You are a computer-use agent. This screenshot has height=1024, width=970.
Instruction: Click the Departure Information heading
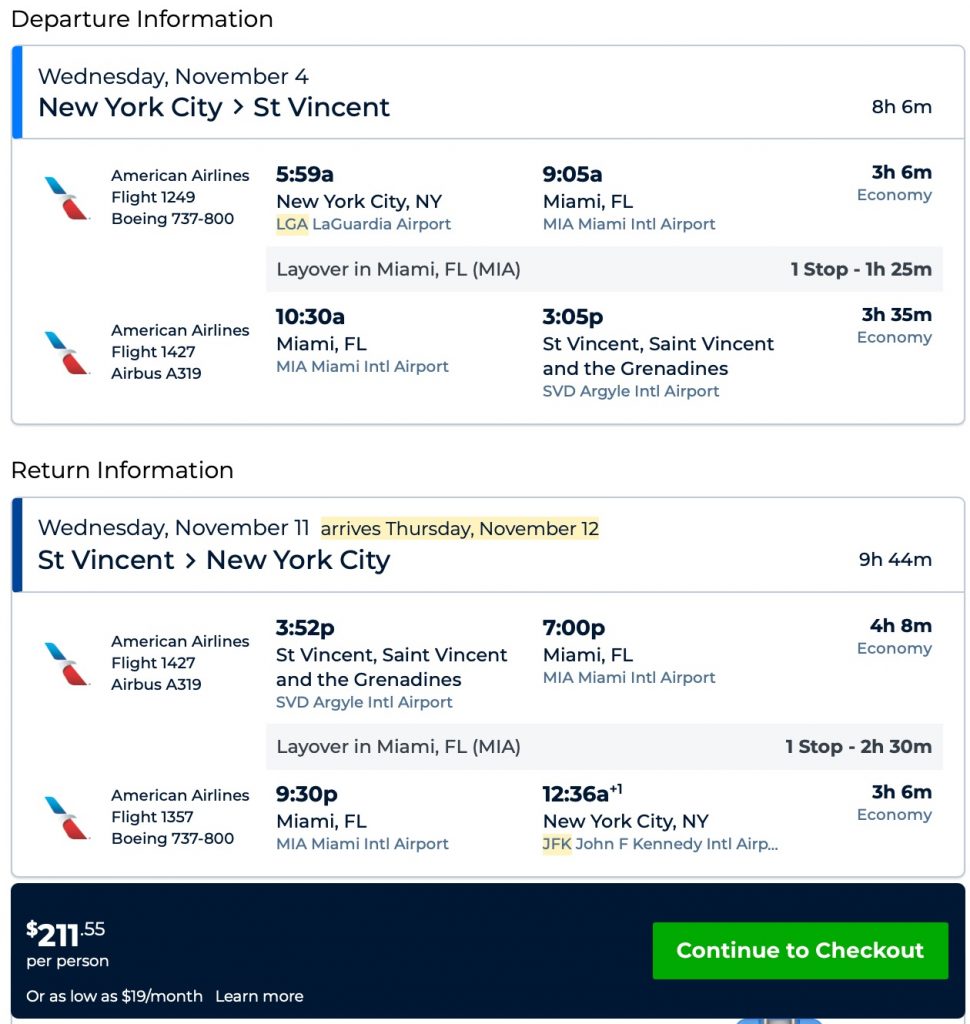(x=142, y=19)
